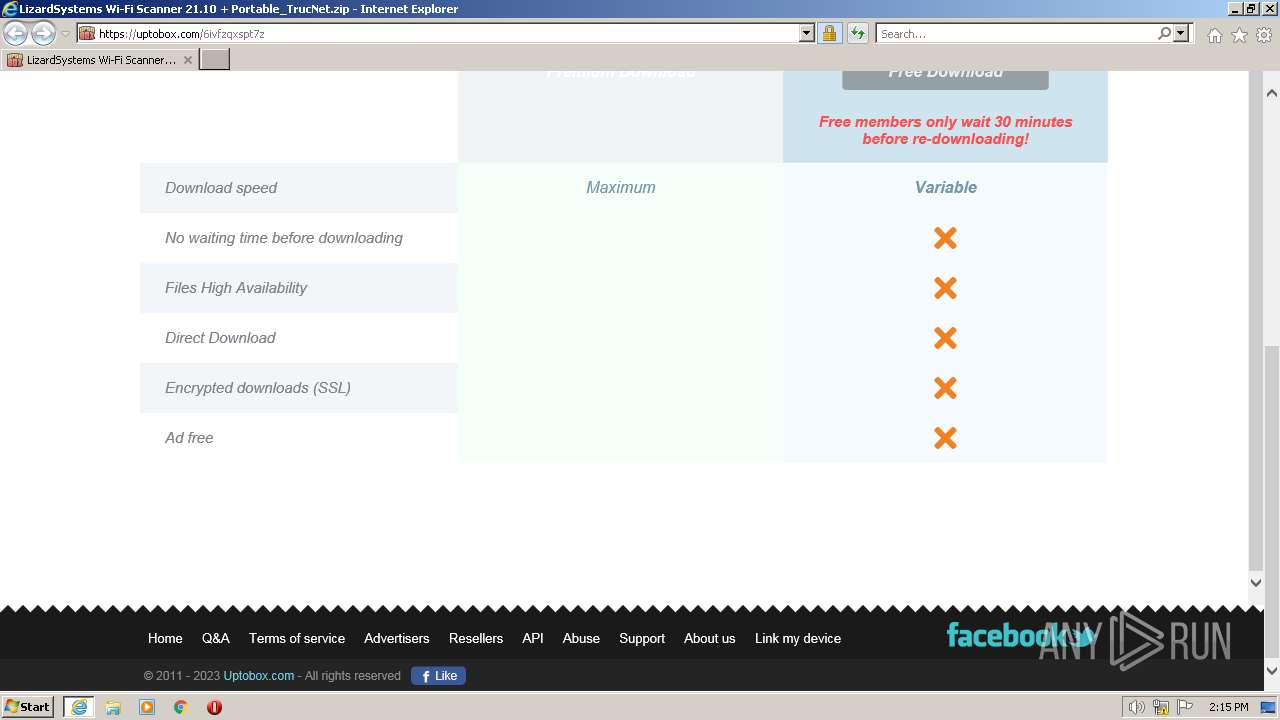Screen dimensions: 1280x720
Task: Open Favorites star icon
Action: (x=1239, y=35)
